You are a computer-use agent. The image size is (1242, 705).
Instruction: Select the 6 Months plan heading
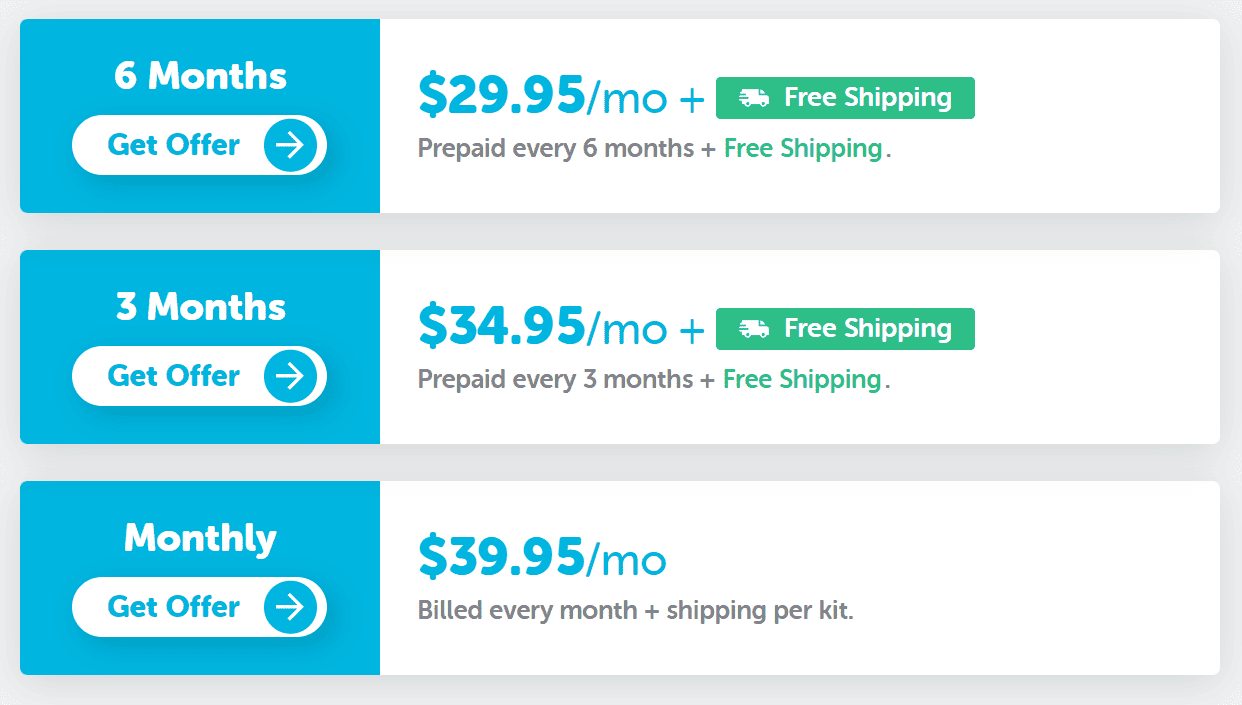click(x=200, y=76)
